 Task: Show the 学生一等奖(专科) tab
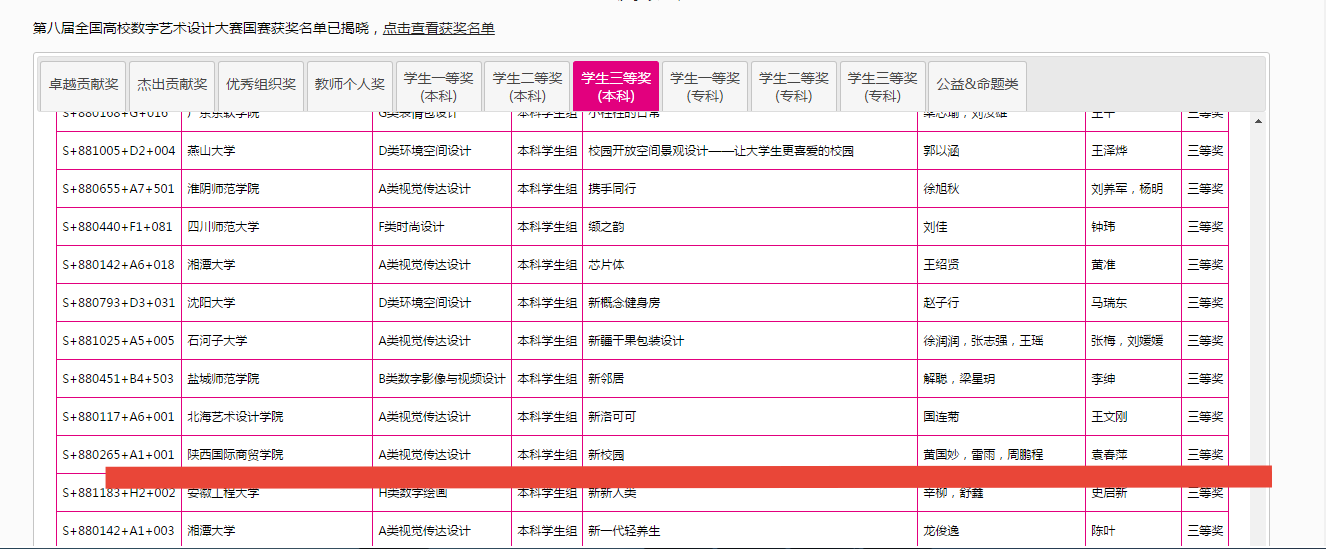point(705,87)
